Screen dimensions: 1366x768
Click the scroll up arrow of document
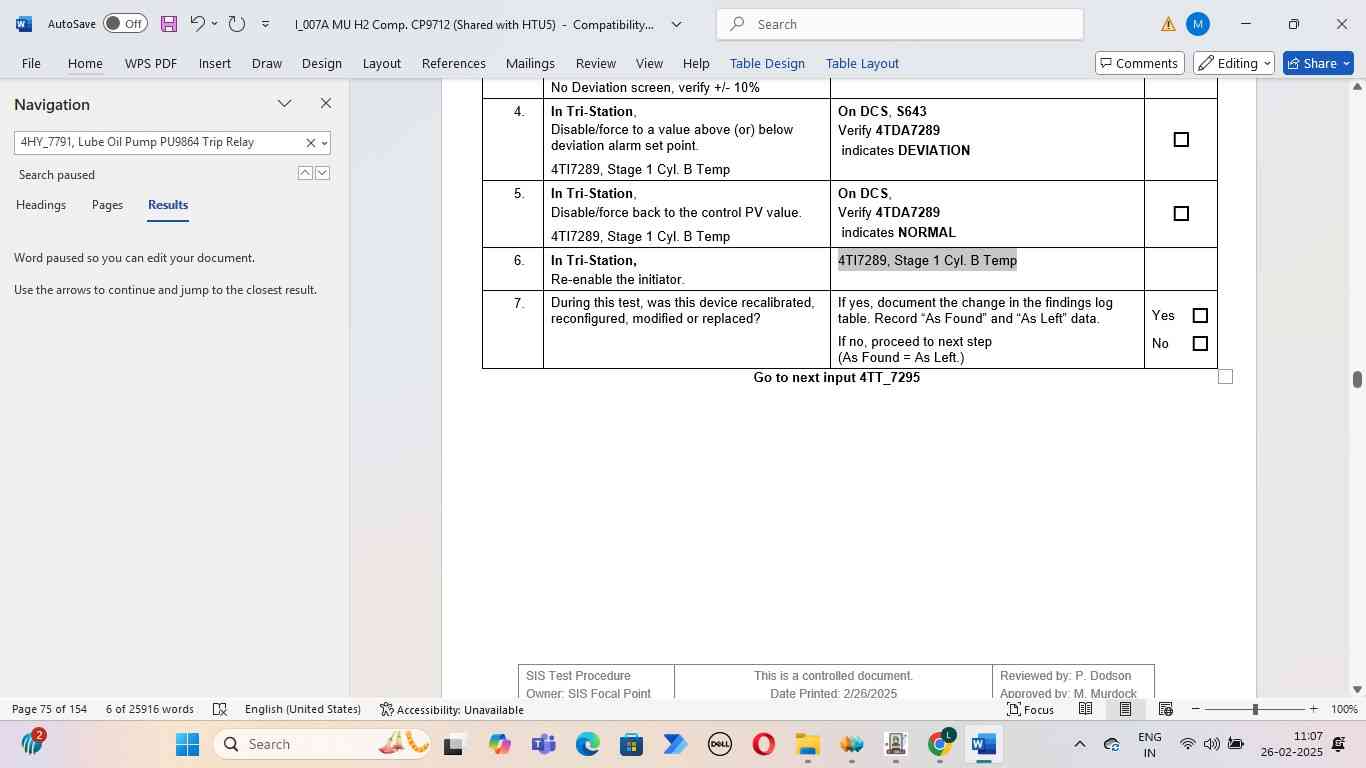(x=1357, y=87)
